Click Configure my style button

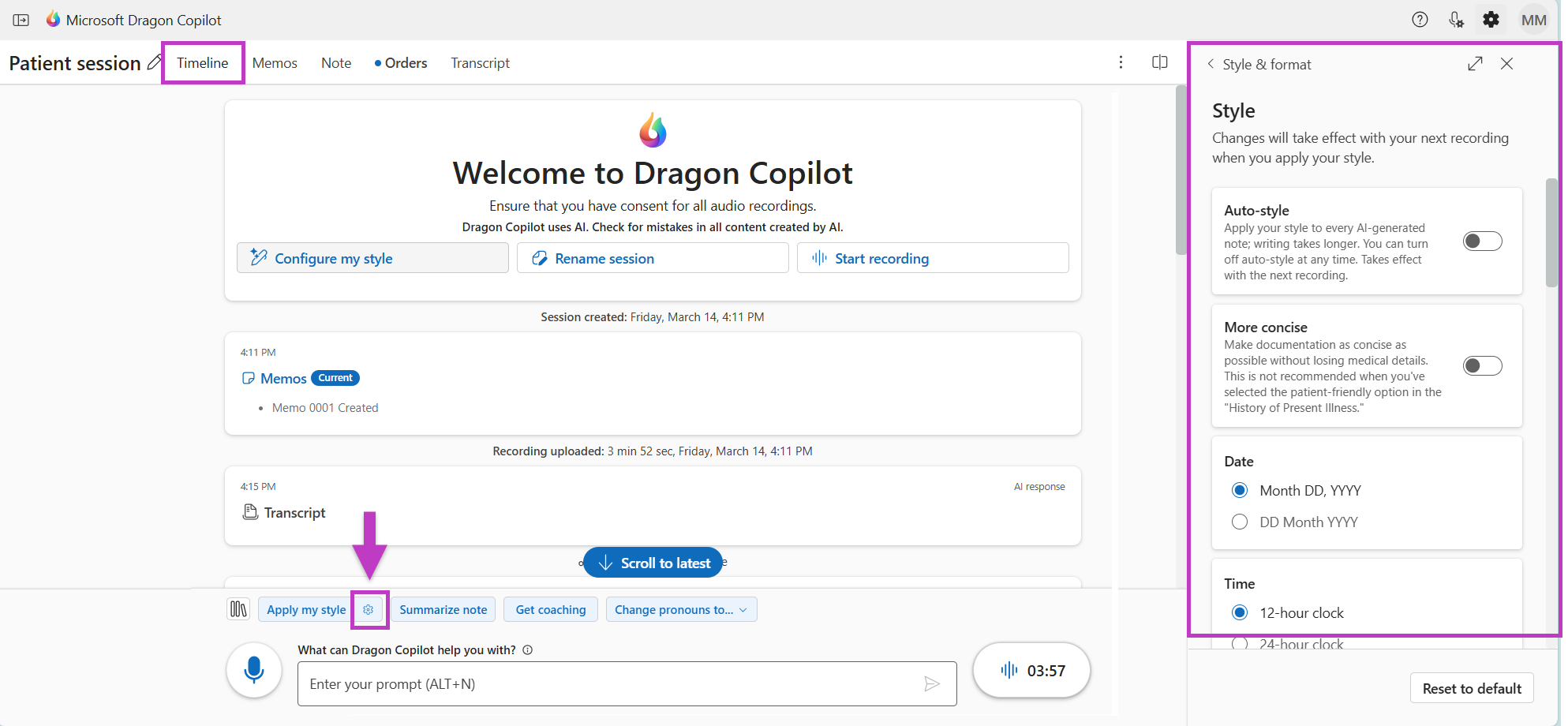(x=372, y=258)
